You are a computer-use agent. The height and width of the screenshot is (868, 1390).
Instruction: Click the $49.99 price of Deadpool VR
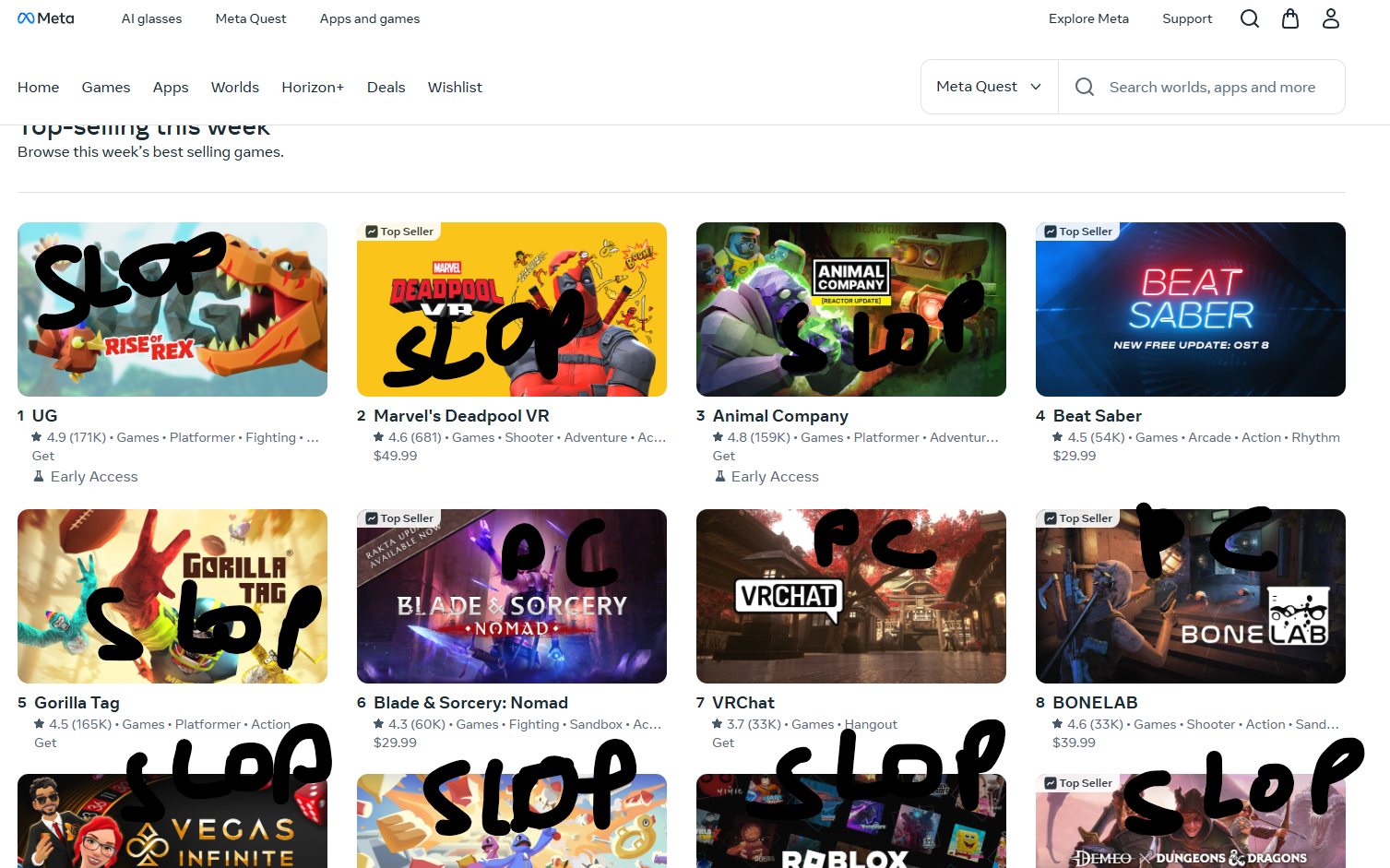coord(395,456)
